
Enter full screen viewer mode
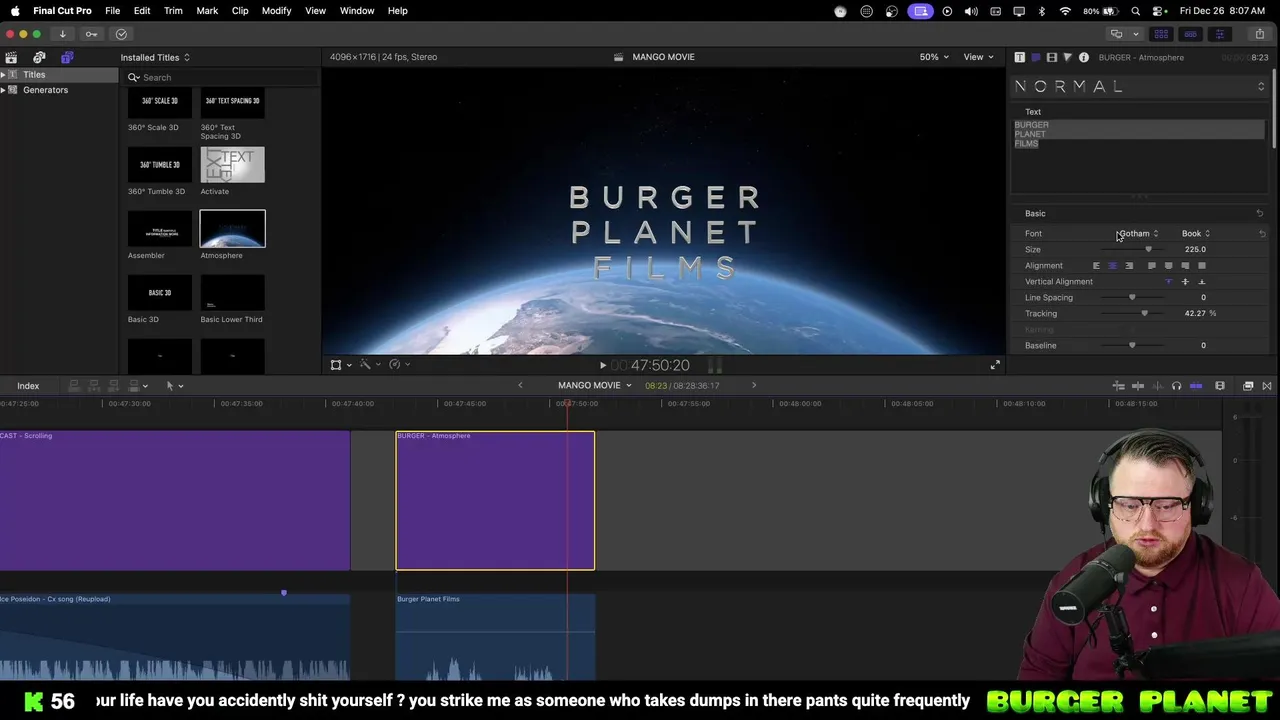994,365
